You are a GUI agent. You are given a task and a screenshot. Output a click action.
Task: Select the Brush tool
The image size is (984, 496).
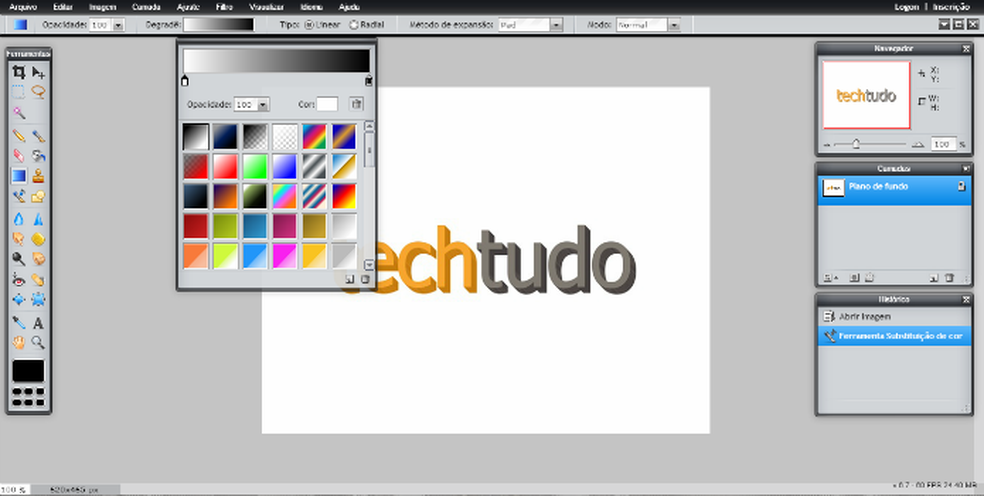pos(38,136)
